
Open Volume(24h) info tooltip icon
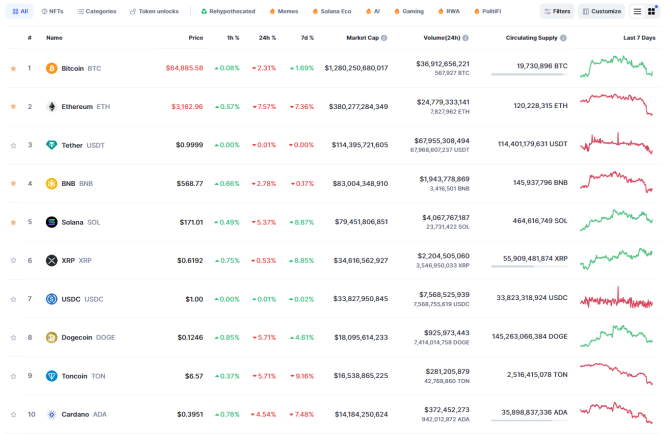(x=465, y=38)
